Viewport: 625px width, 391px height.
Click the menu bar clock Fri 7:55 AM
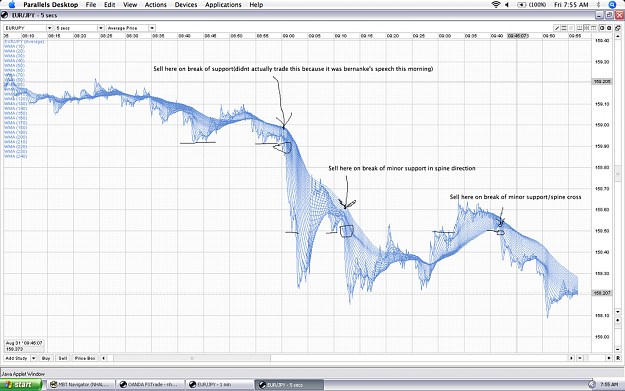571,5
